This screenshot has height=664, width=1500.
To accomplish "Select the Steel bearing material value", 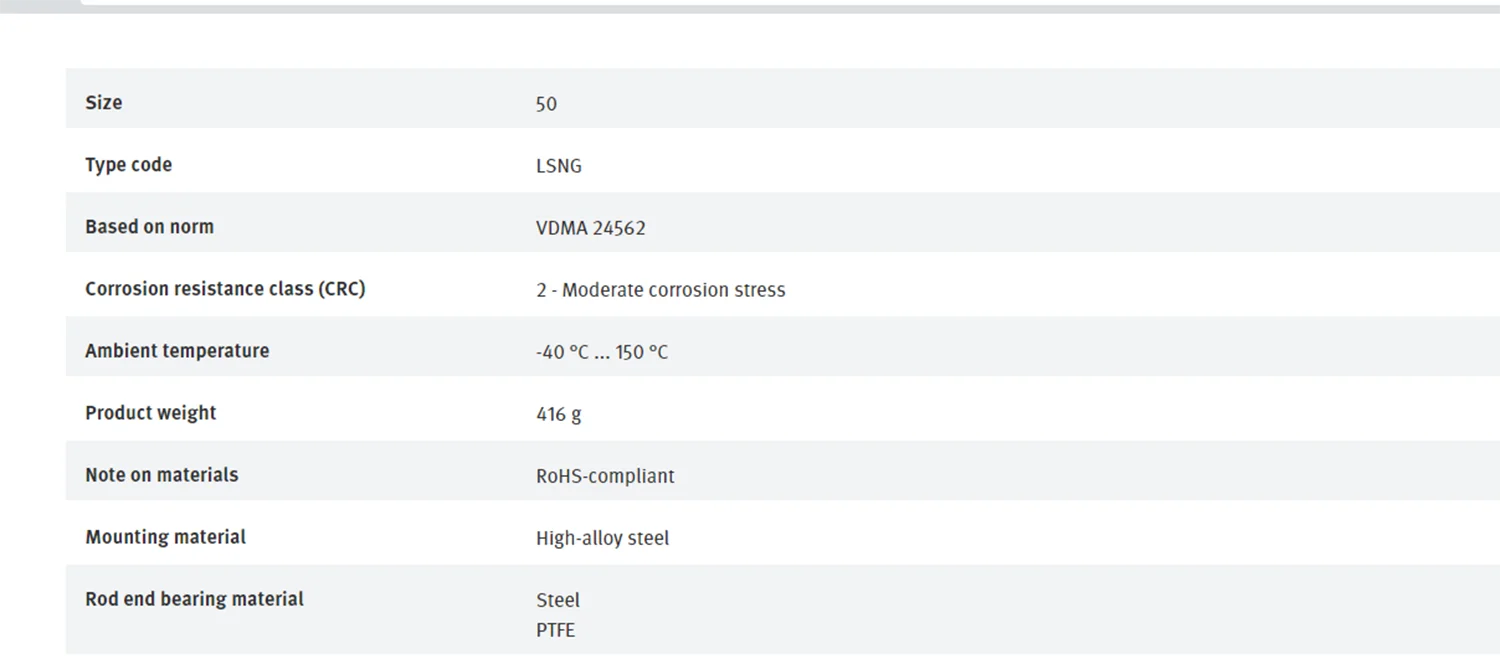I will click(x=557, y=600).
